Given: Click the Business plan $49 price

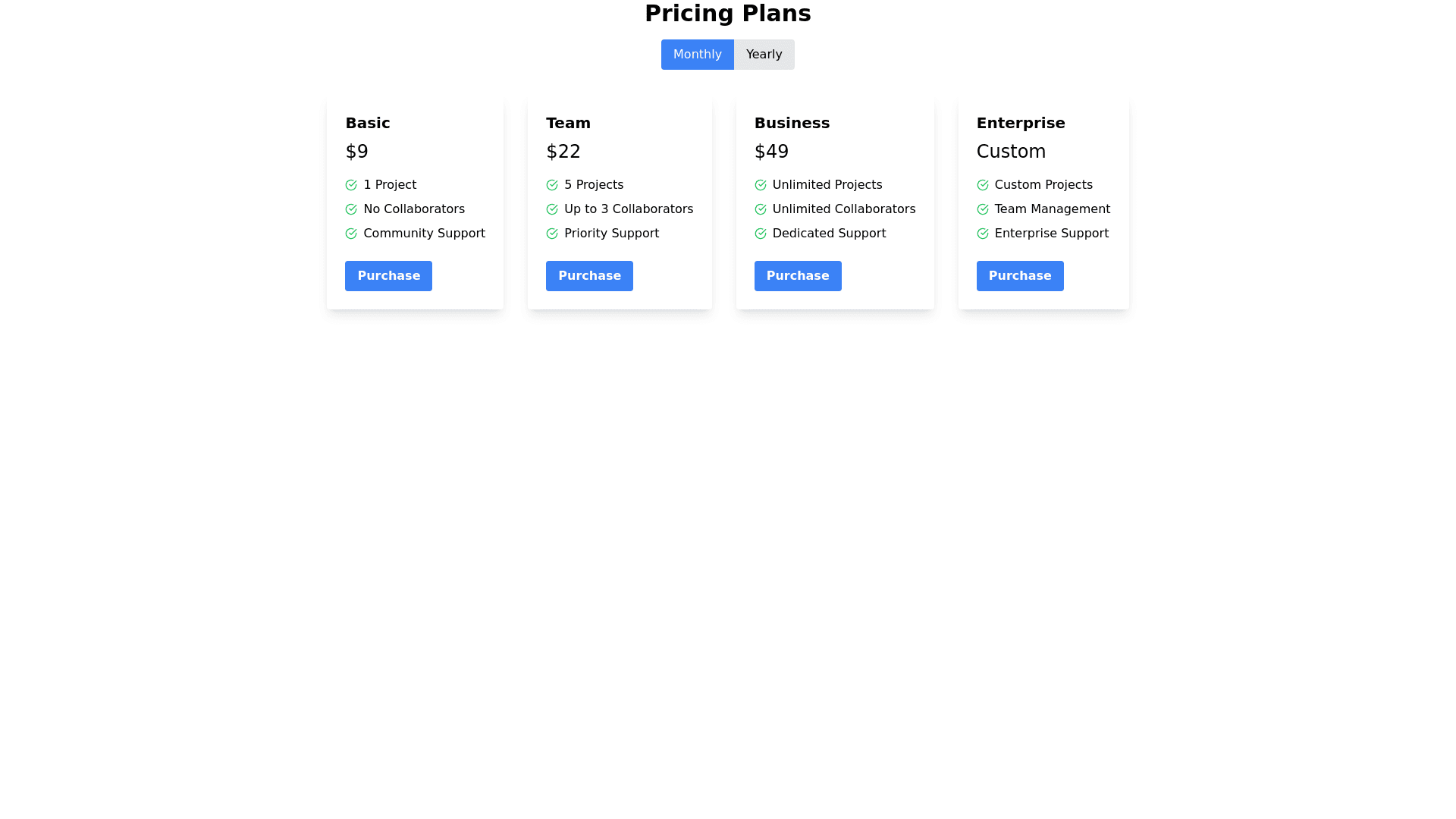Looking at the screenshot, I should [x=771, y=152].
